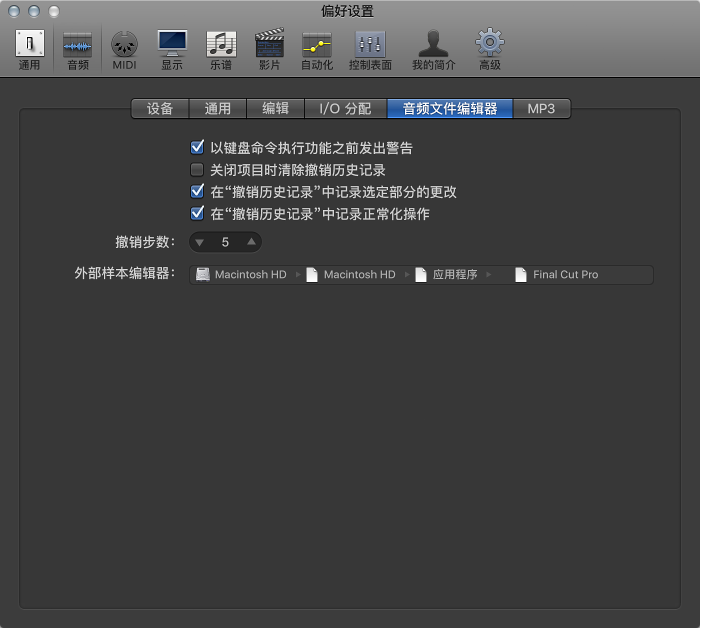
Task: Close the 偏好设置 window
Action: (x=14, y=11)
